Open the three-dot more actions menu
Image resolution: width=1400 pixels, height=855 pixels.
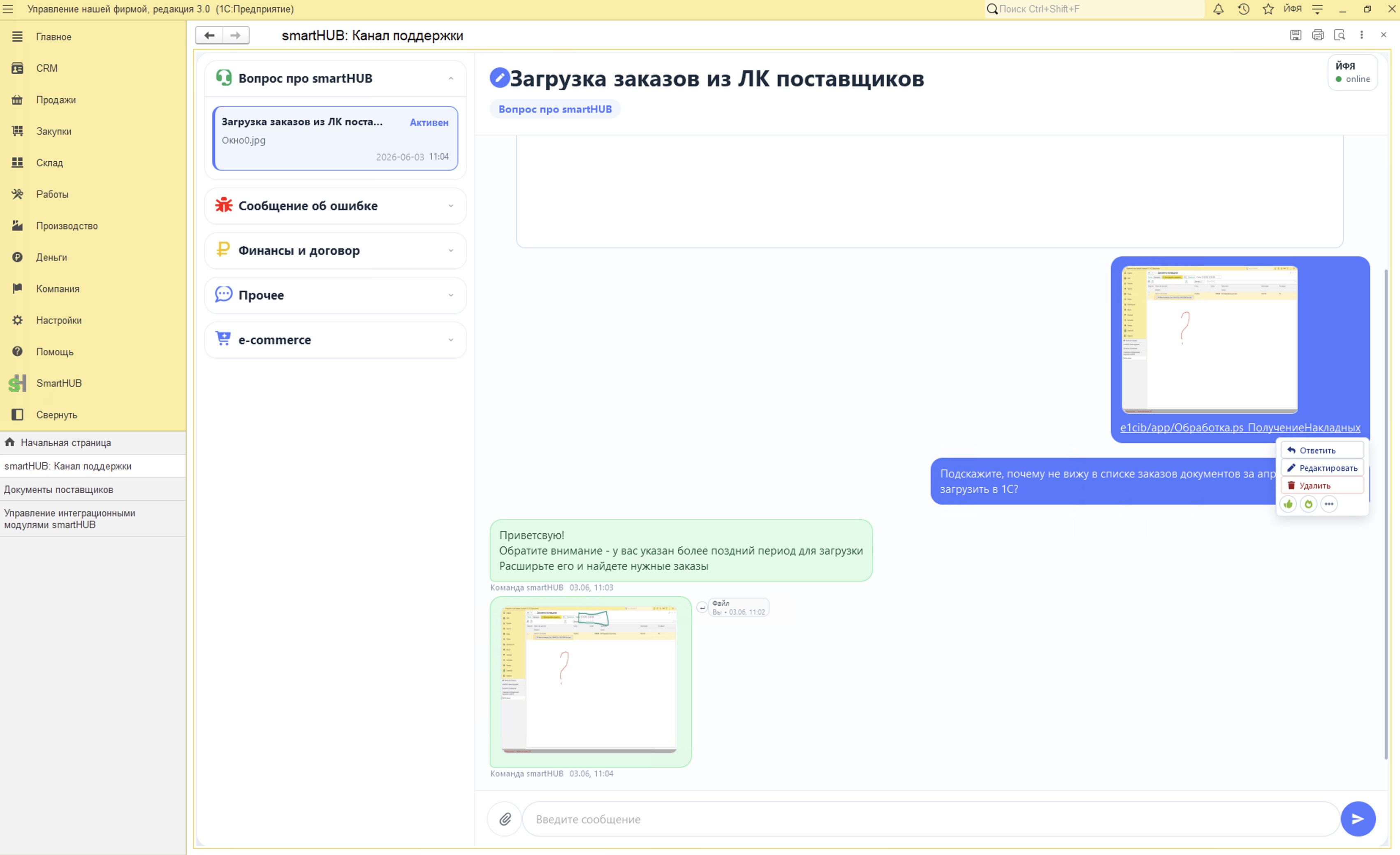pos(1361,35)
